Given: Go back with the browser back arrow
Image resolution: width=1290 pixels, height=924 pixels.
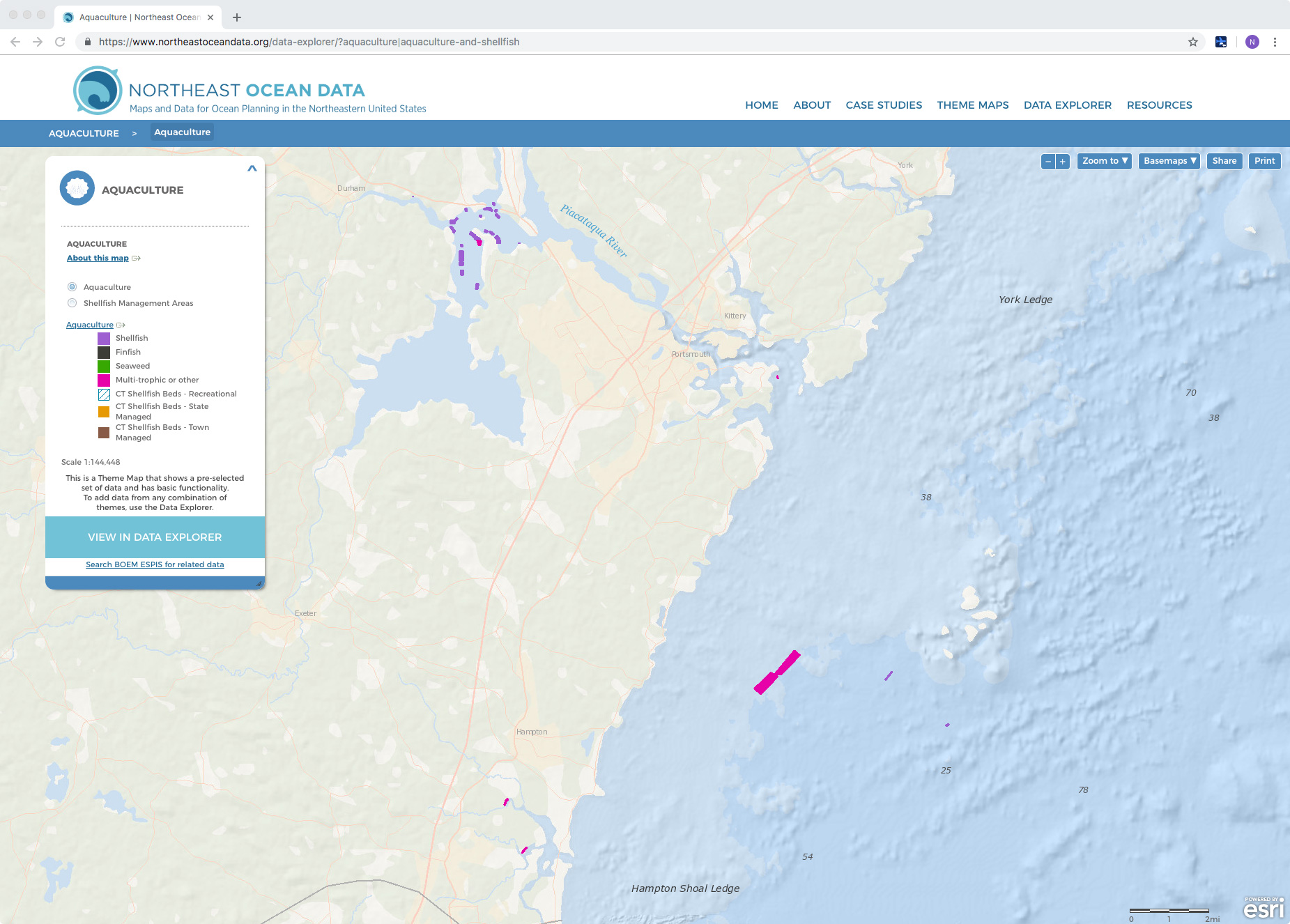Looking at the screenshot, I should (15, 42).
